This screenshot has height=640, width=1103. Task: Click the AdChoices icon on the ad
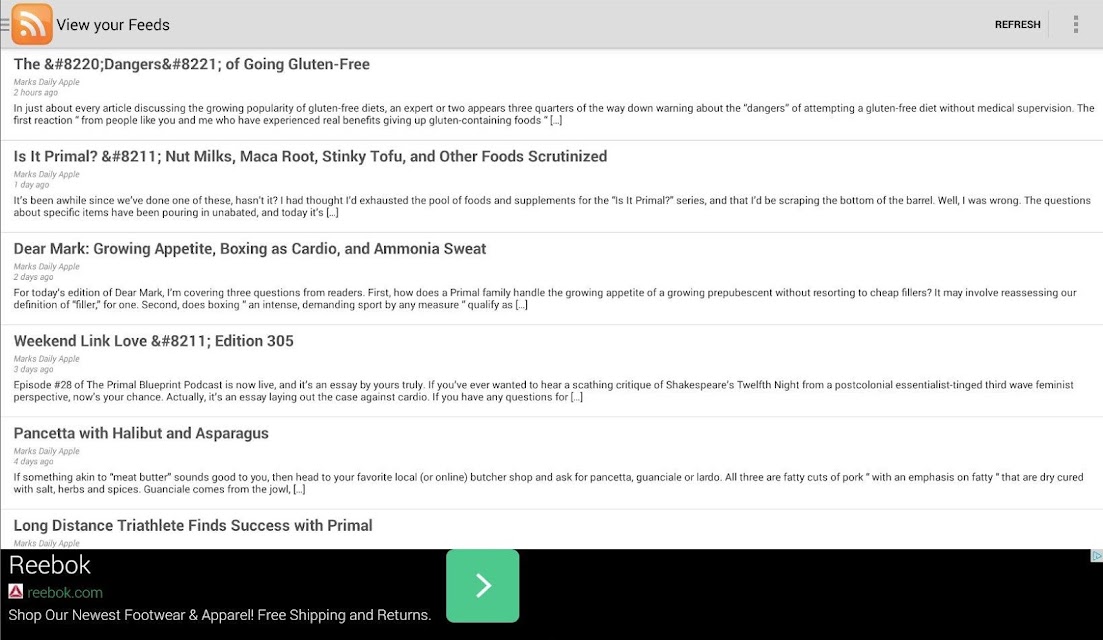point(1096,556)
